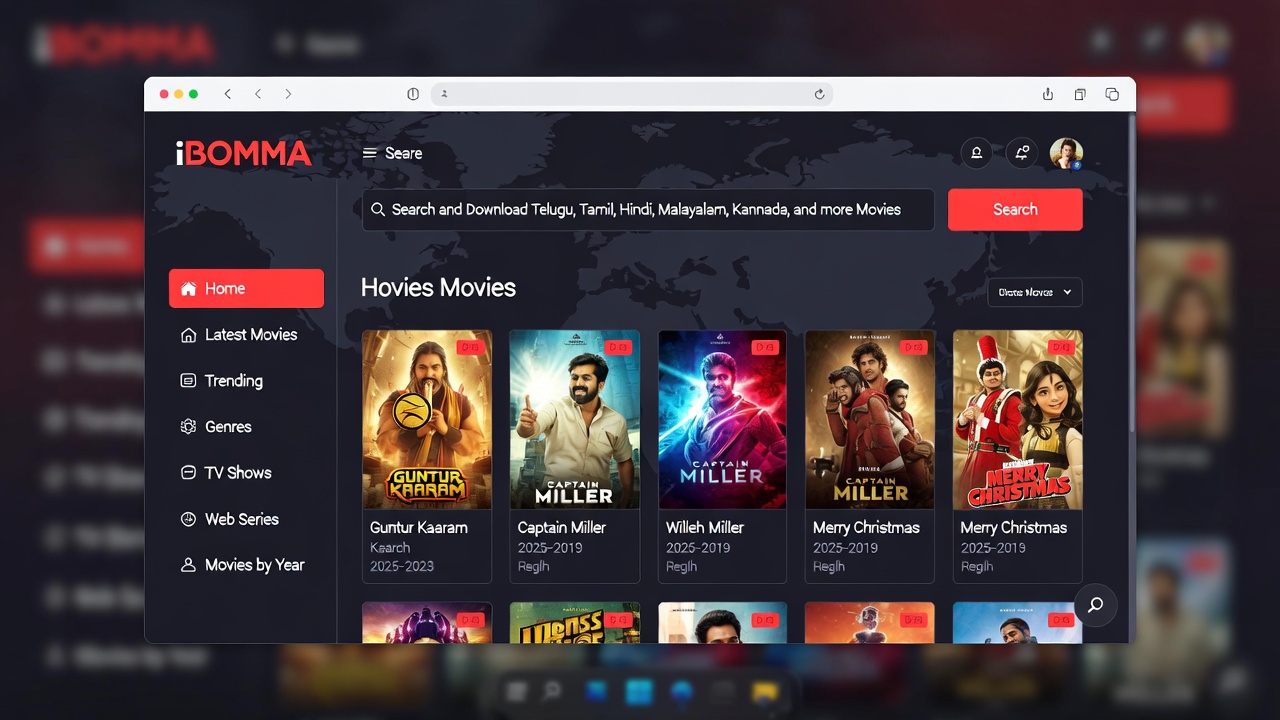Expand the movie sort dropdown

click(1034, 292)
